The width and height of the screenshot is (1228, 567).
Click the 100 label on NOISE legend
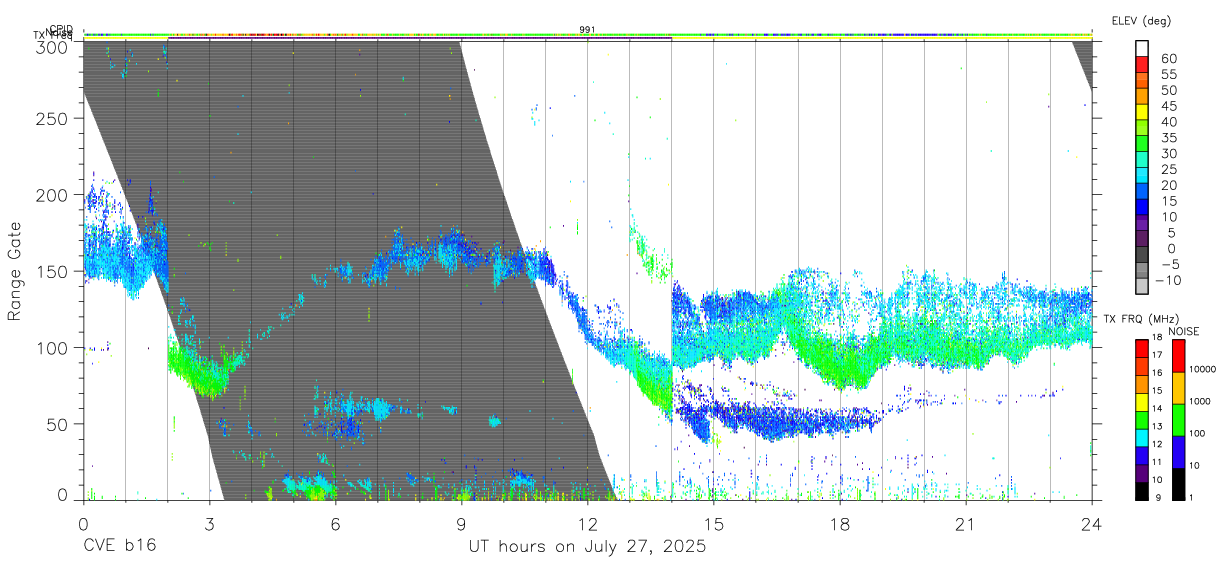pyautogui.click(x=1199, y=434)
